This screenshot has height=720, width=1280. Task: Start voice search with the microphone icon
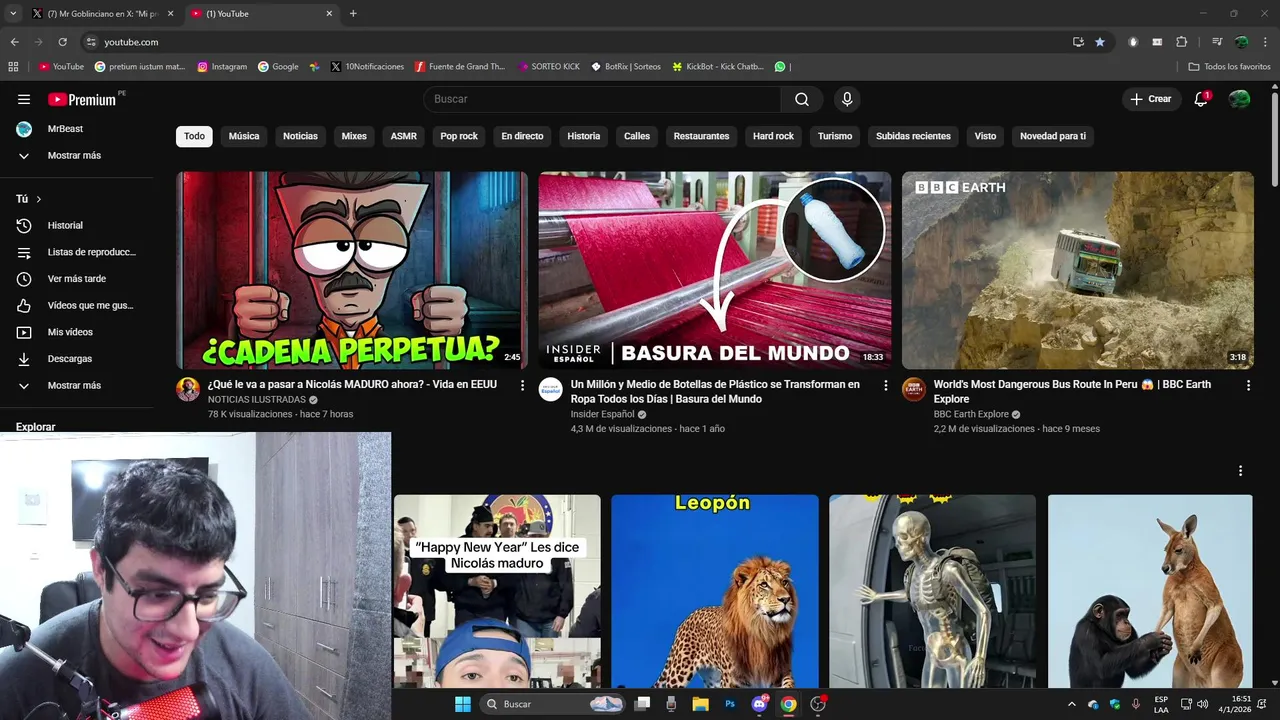click(847, 99)
